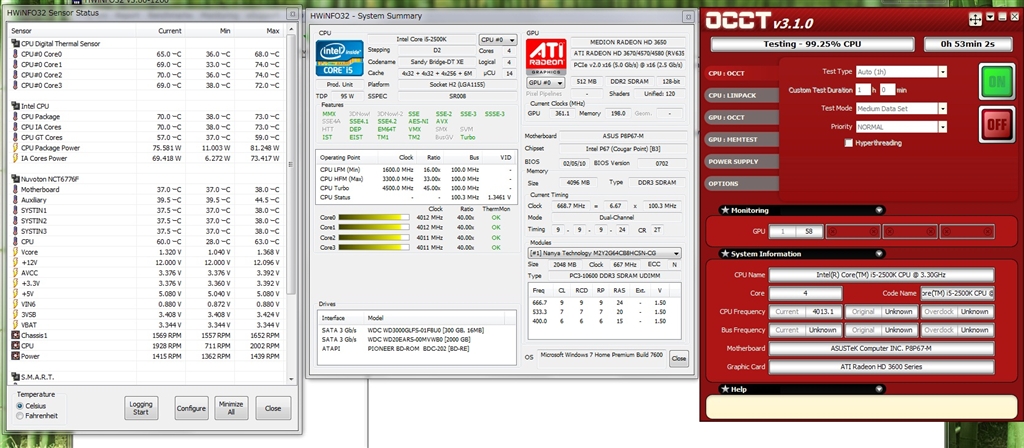
Task: Click the lightning icon beside CPU Package Power
Action: (16, 148)
